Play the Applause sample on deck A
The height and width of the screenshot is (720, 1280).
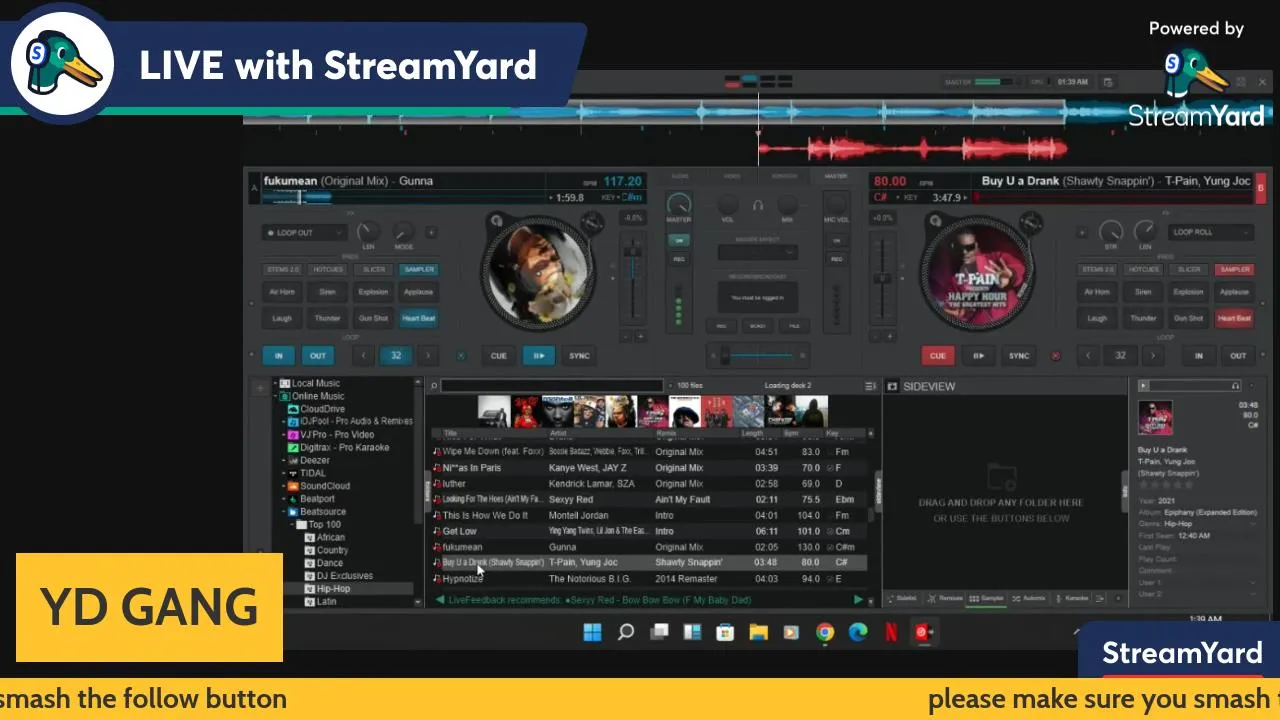point(418,292)
